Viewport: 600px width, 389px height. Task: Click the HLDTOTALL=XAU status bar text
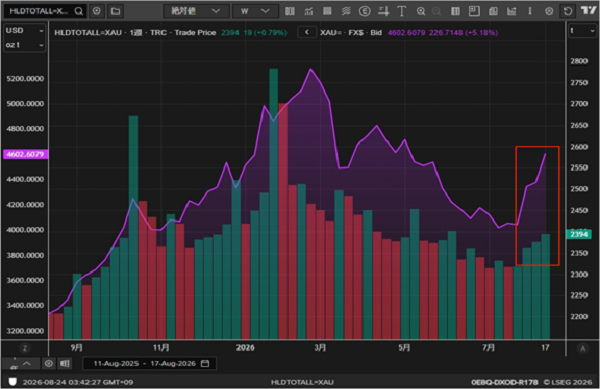point(302,382)
